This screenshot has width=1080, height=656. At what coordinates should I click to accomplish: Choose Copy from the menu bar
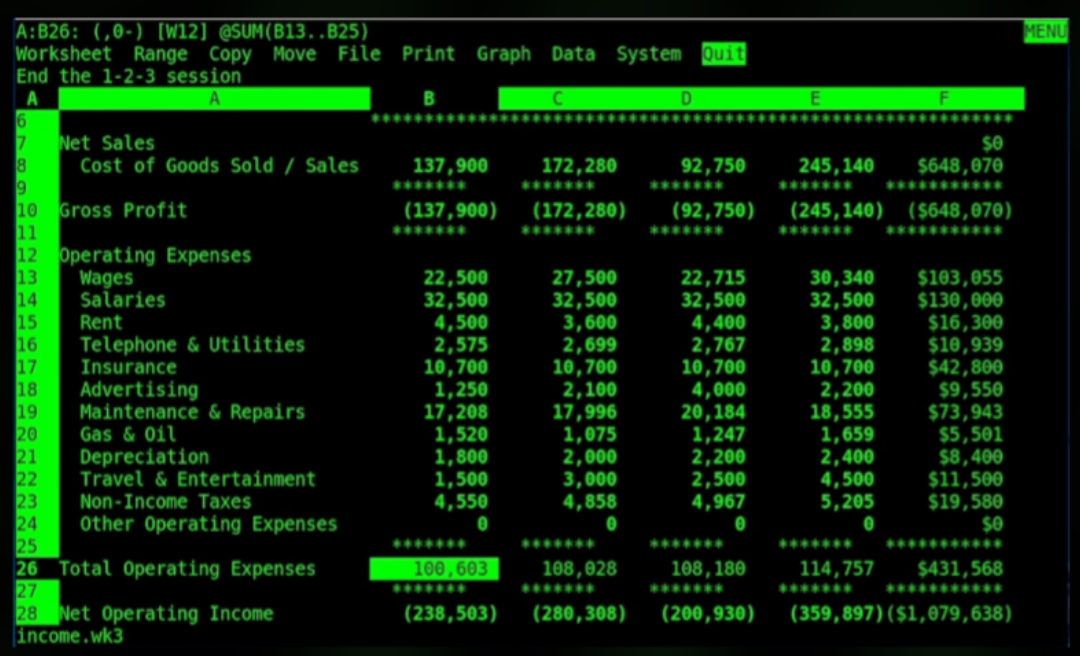tap(230, 54)
